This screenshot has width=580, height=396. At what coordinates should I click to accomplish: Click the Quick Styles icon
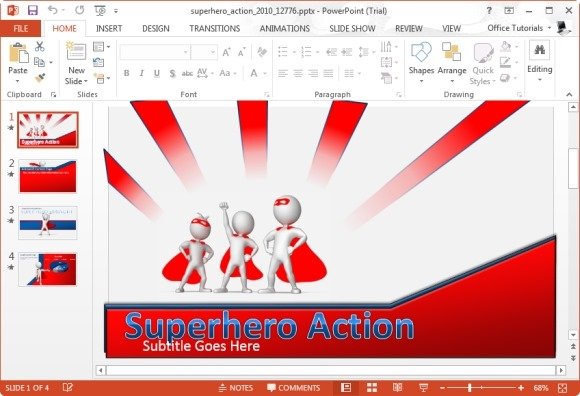[x=483, y=53]
